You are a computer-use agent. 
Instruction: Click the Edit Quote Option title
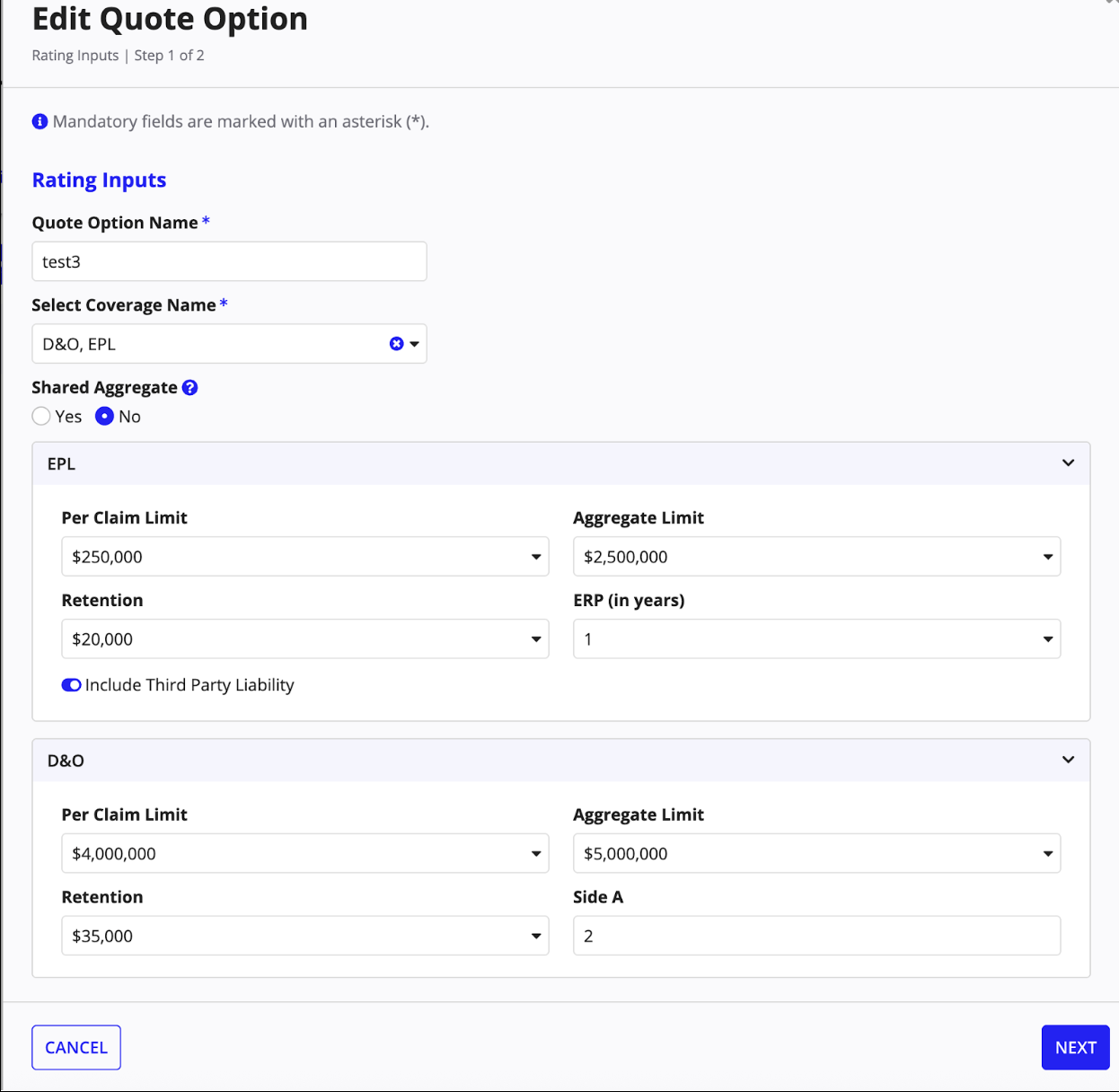(170, 18)
